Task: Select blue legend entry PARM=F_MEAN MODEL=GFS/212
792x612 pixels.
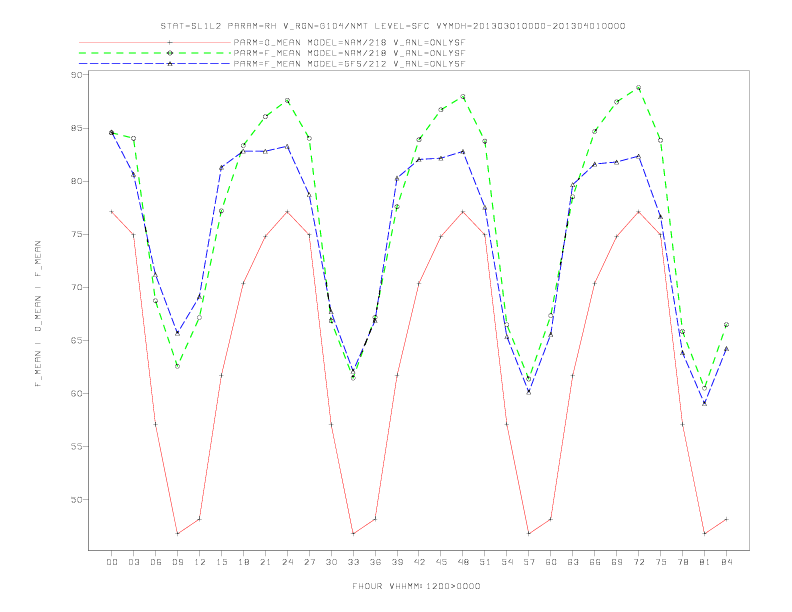Action: pyautogui.click(x=349, y=64)
